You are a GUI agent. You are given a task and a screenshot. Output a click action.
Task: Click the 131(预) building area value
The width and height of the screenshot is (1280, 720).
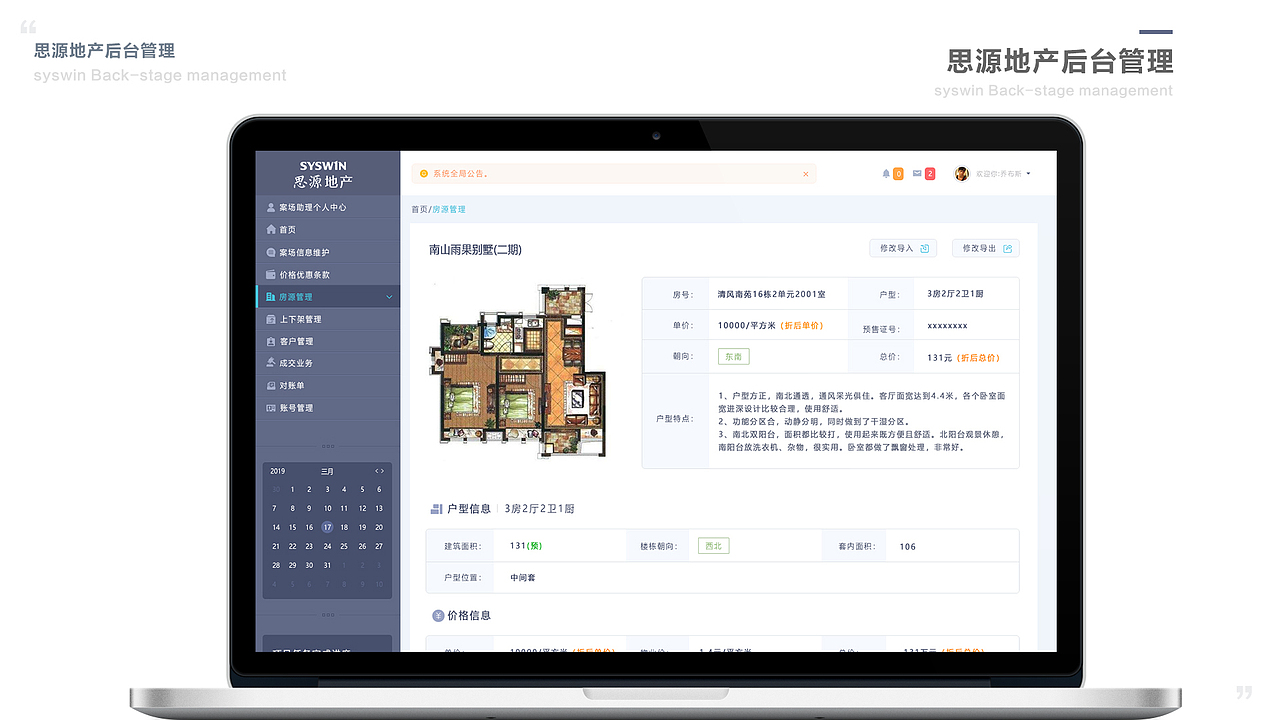tap(526, 546)
